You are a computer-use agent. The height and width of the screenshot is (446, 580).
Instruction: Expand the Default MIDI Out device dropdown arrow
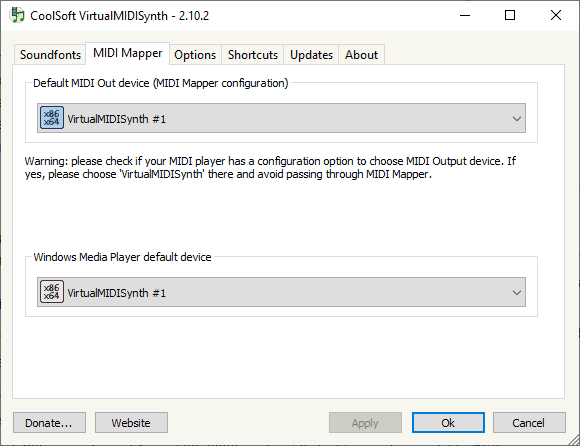517,118
